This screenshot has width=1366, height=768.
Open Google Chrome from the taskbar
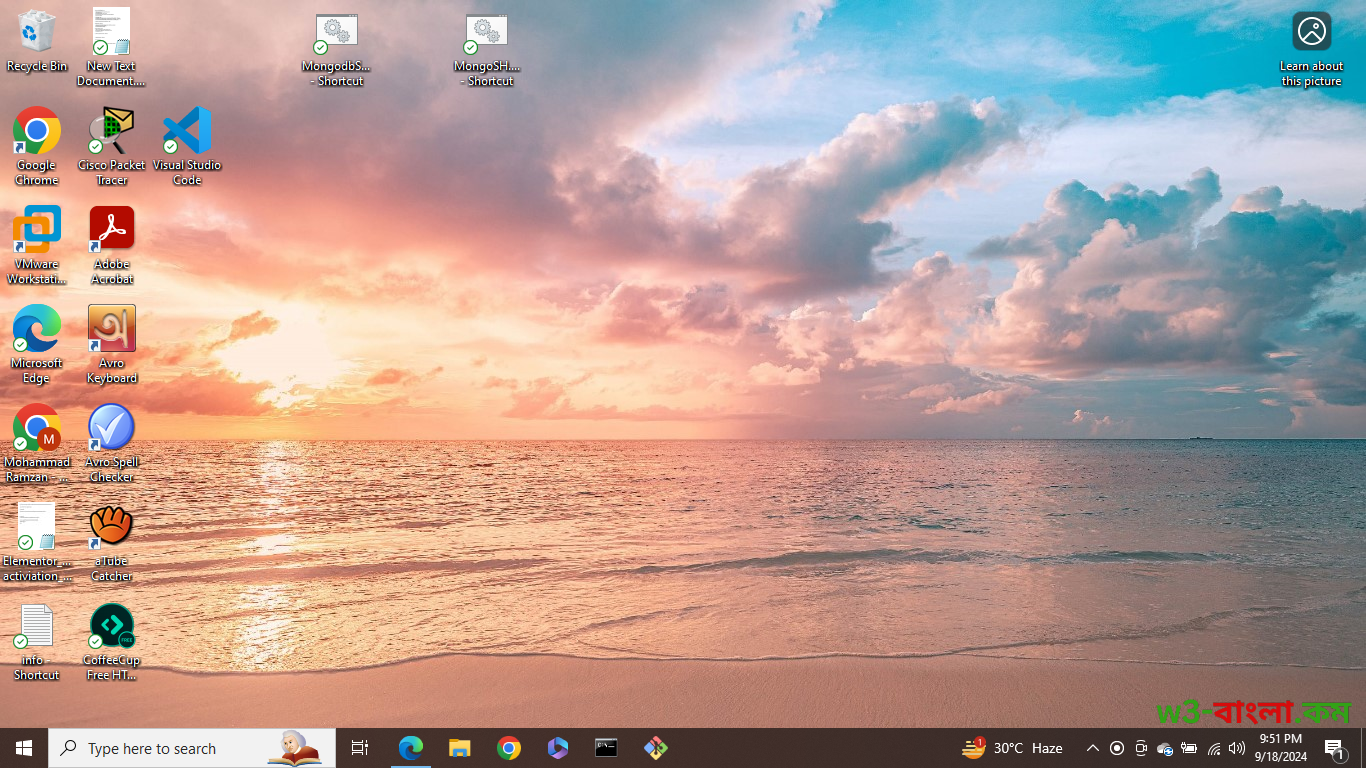509,748
